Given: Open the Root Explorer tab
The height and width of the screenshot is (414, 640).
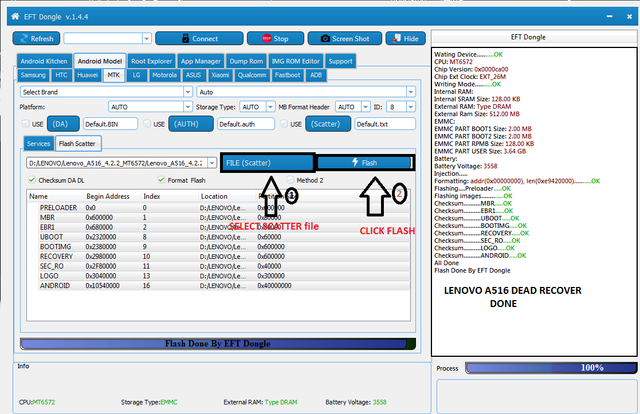Looking at the screenshot, I should click(151, 61).
